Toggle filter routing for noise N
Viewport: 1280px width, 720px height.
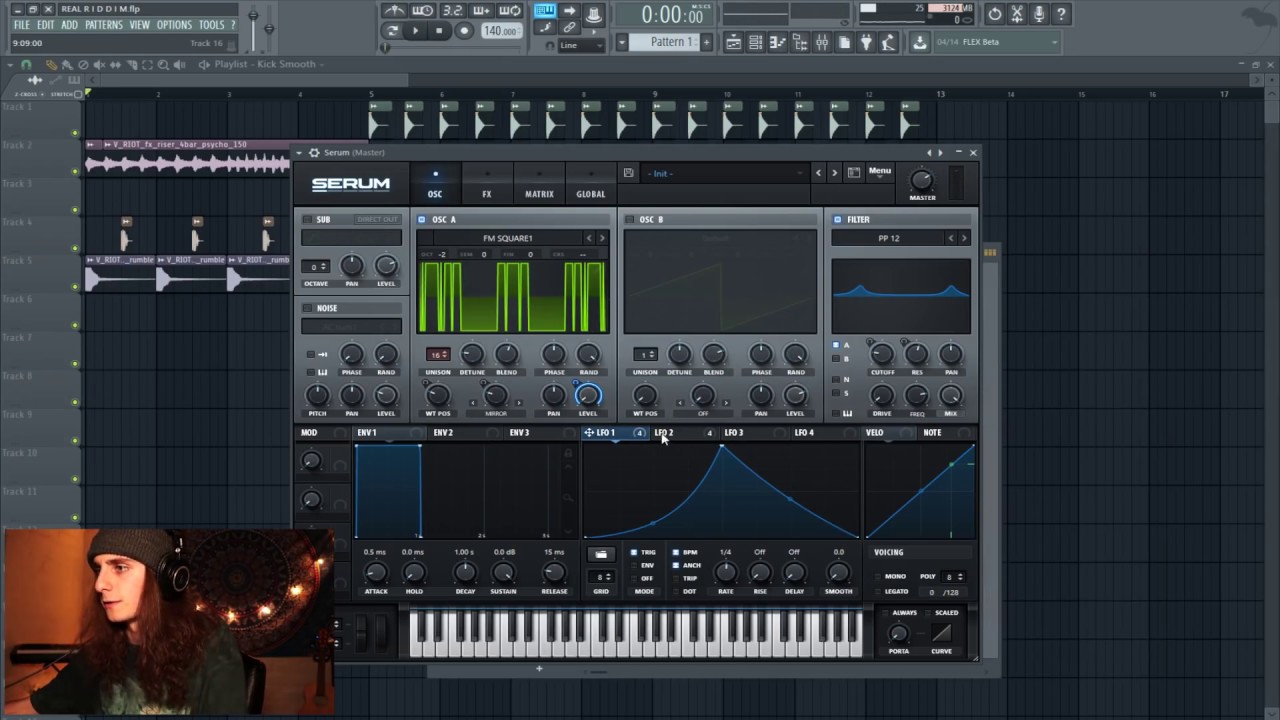point(836,379)
